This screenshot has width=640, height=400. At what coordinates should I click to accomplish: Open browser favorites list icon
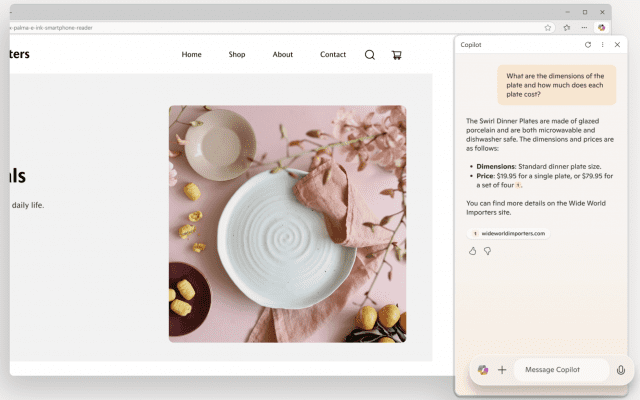coord(567,28)
